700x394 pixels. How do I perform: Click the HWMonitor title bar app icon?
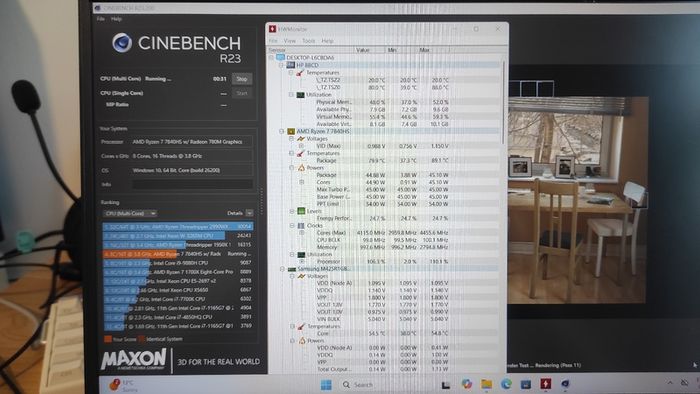click(272, 29)
